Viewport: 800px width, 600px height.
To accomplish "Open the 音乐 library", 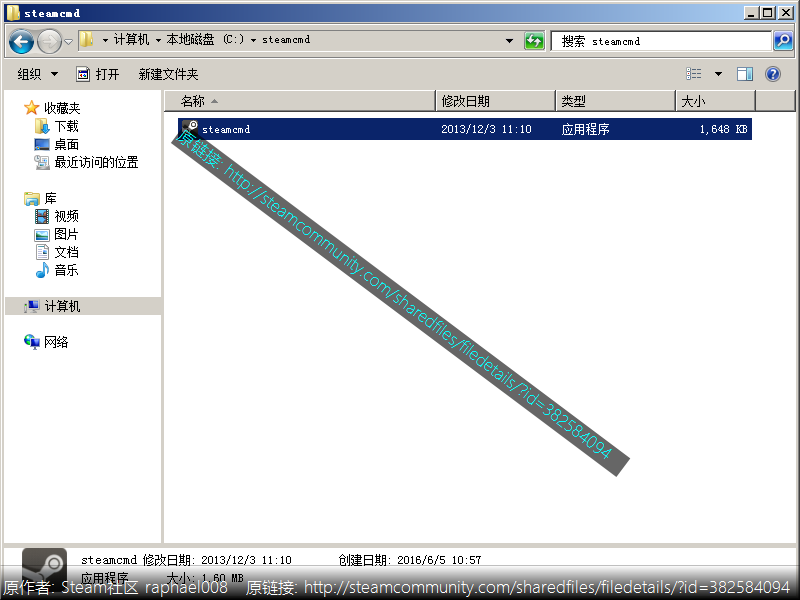I will pyautogui.click(x=66, y=270).
